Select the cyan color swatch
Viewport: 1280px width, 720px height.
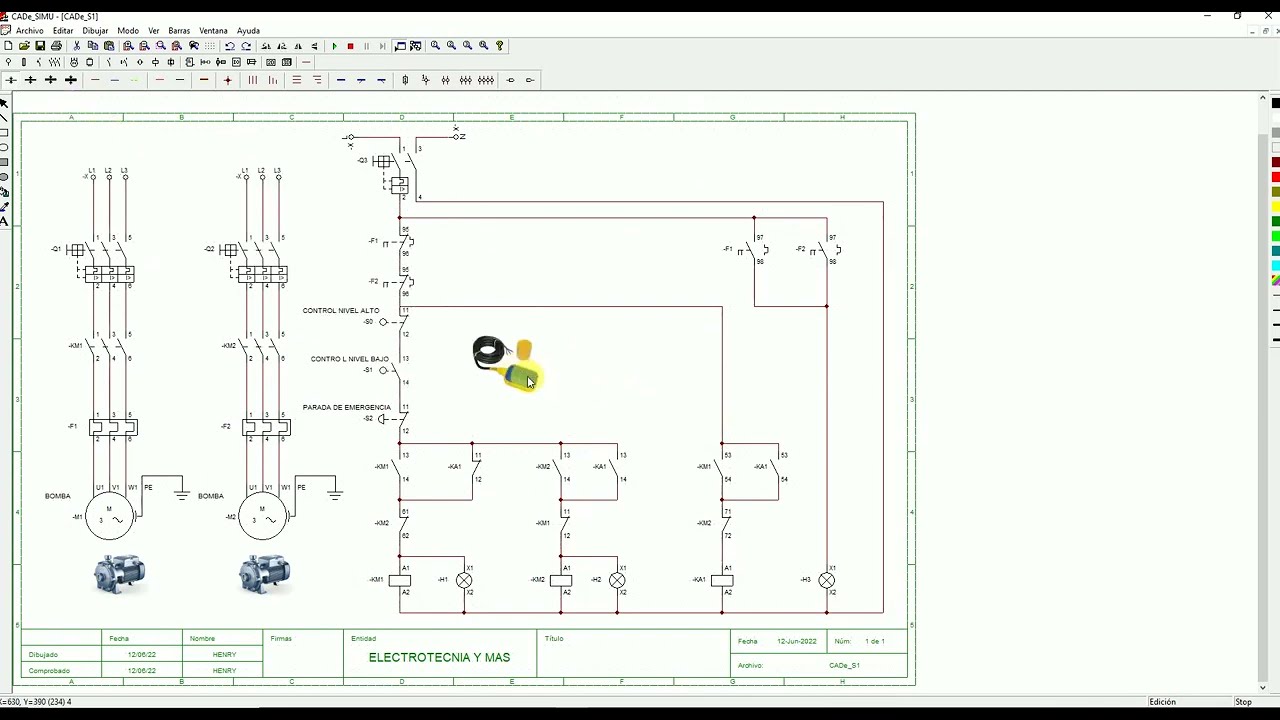(x=1276, y=266)
